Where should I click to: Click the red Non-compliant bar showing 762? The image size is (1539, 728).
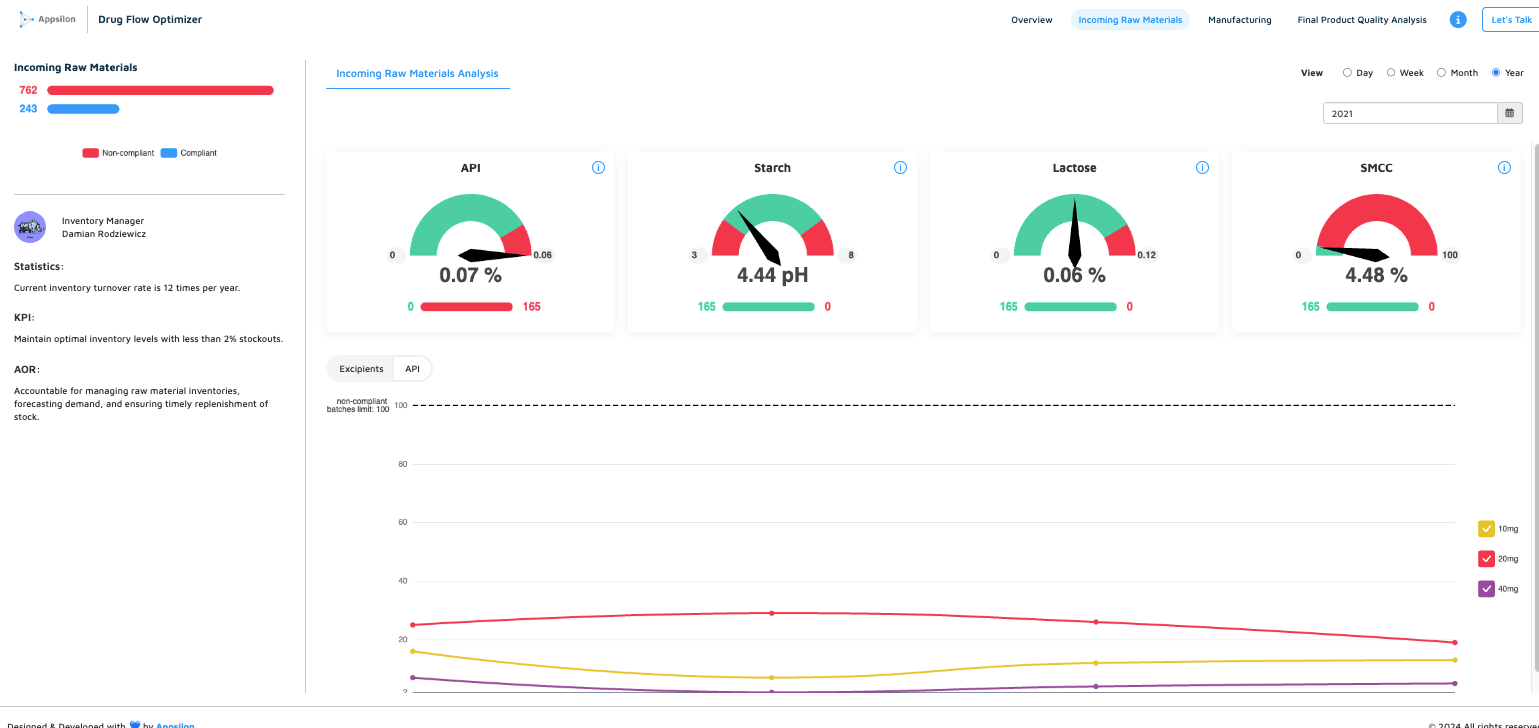point(160,90)
